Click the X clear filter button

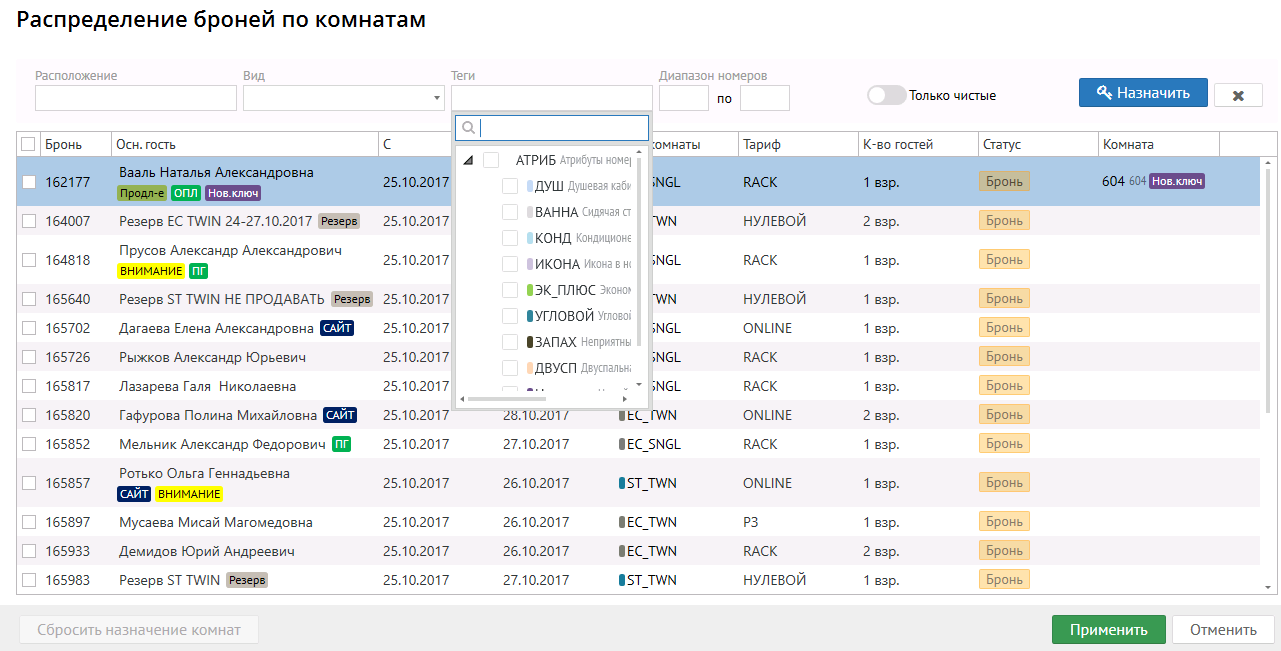pyautogui.click(x=1238, y=95)
